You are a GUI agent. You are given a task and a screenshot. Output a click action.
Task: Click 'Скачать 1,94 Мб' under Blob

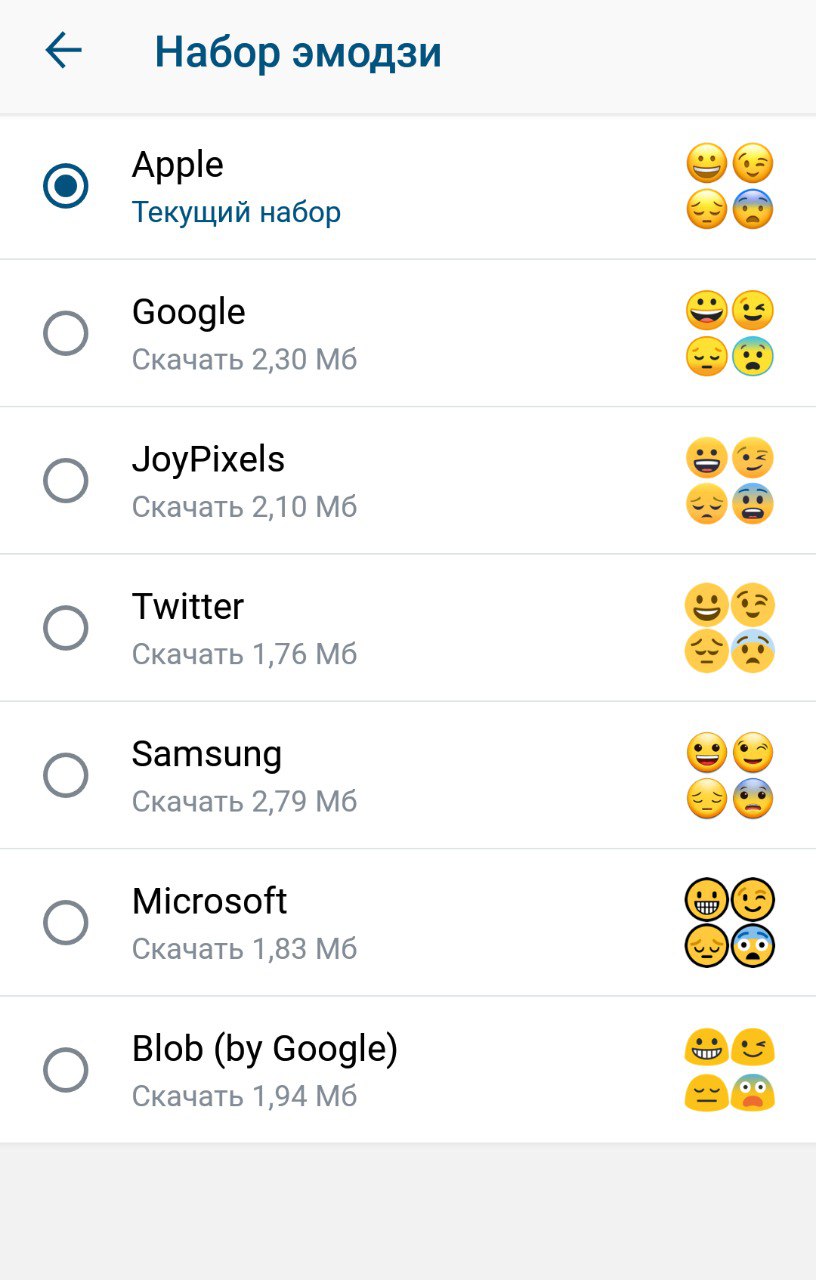[x=244, y=1096]
